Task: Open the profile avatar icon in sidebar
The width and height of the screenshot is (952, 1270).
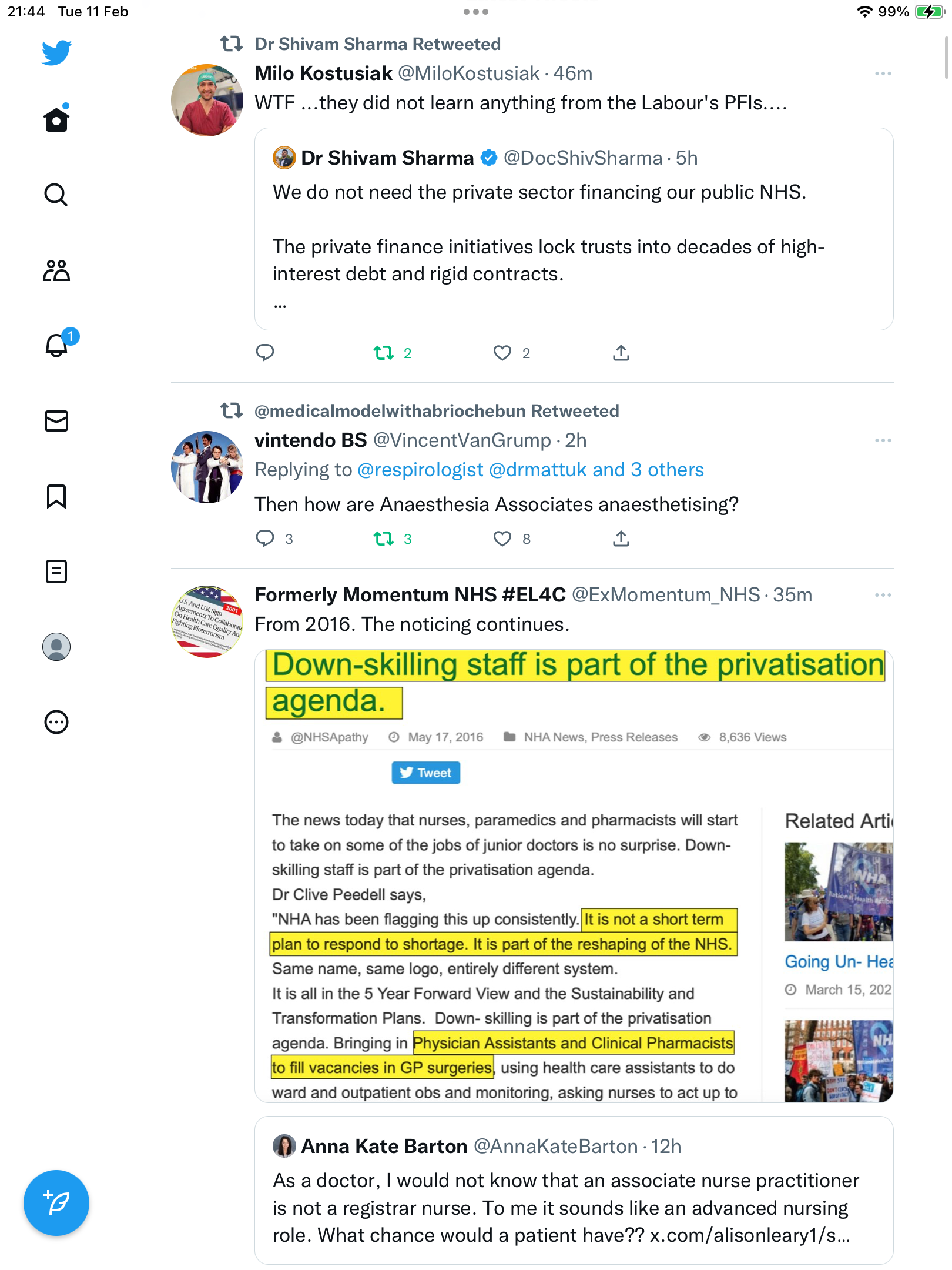Action: click(56, 647)
